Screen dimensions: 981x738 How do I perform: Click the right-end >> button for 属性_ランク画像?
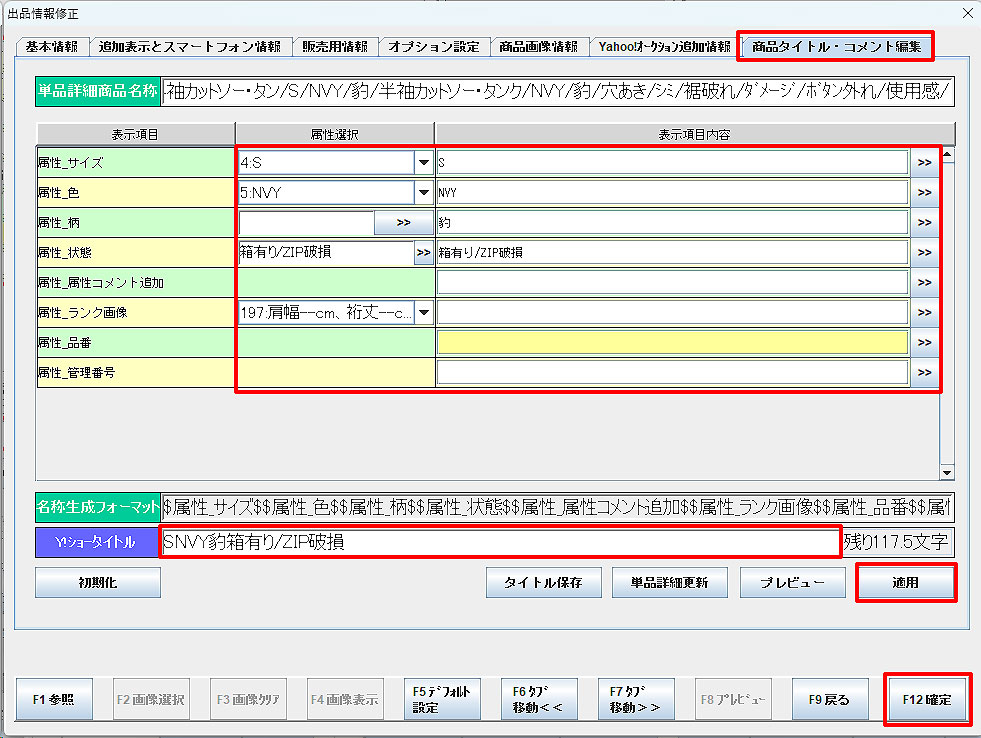[923, 313]
